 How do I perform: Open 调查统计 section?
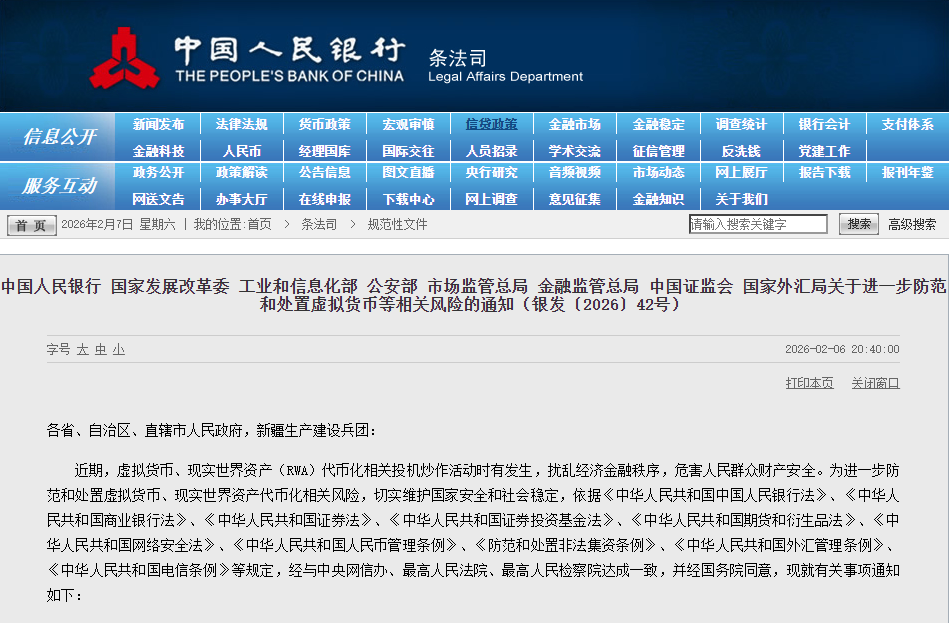(741, 124)
